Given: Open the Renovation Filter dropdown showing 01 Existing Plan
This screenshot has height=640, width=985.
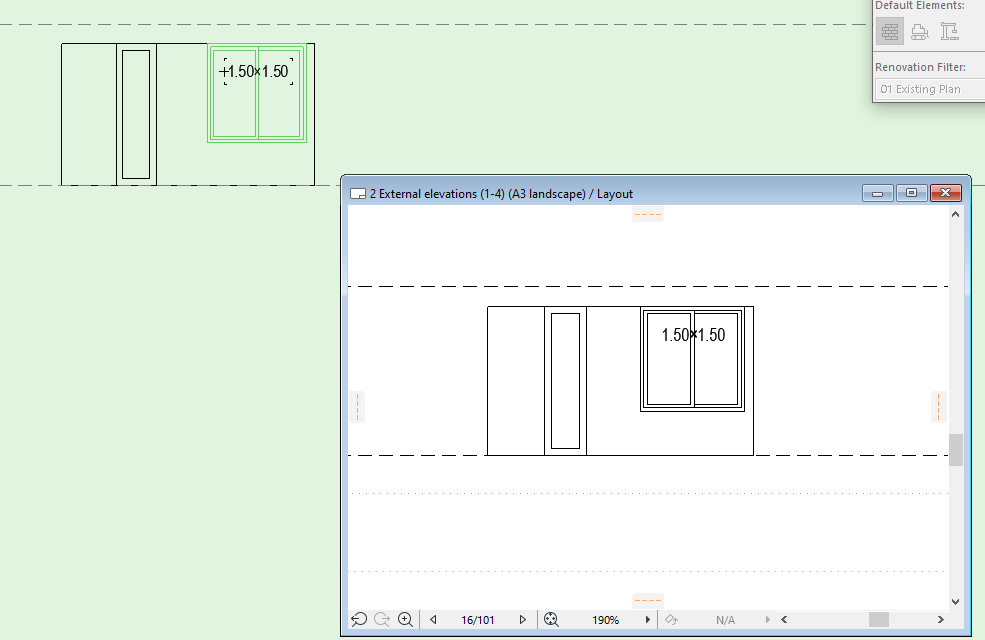Looking at the screenshot, I should [x=930, y=89].
